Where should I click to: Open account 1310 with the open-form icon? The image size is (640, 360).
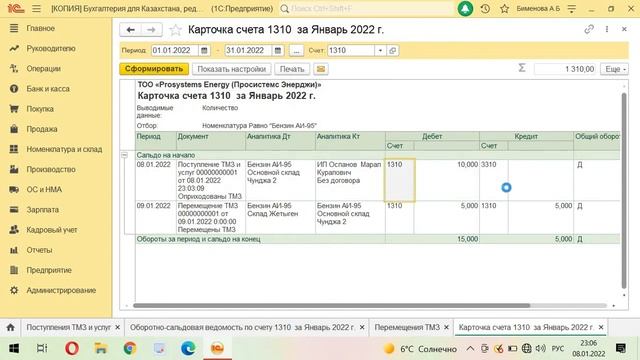tap(392, 51)
